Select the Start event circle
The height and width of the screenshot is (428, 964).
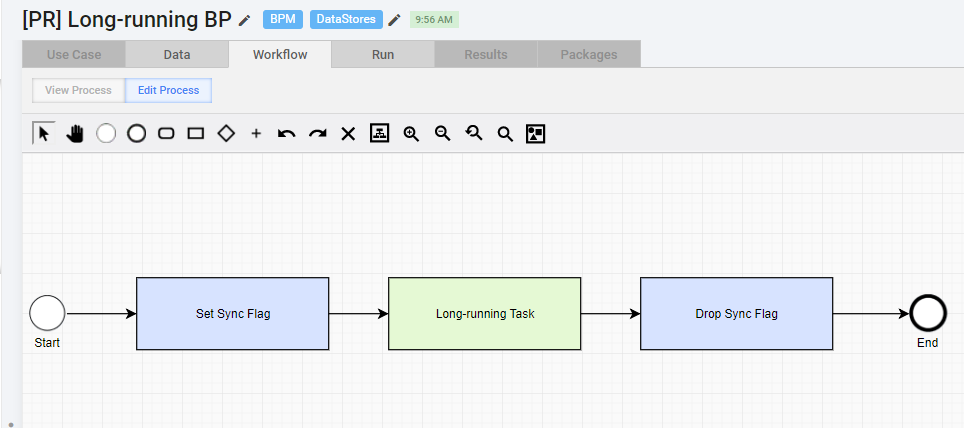point(47,313)
